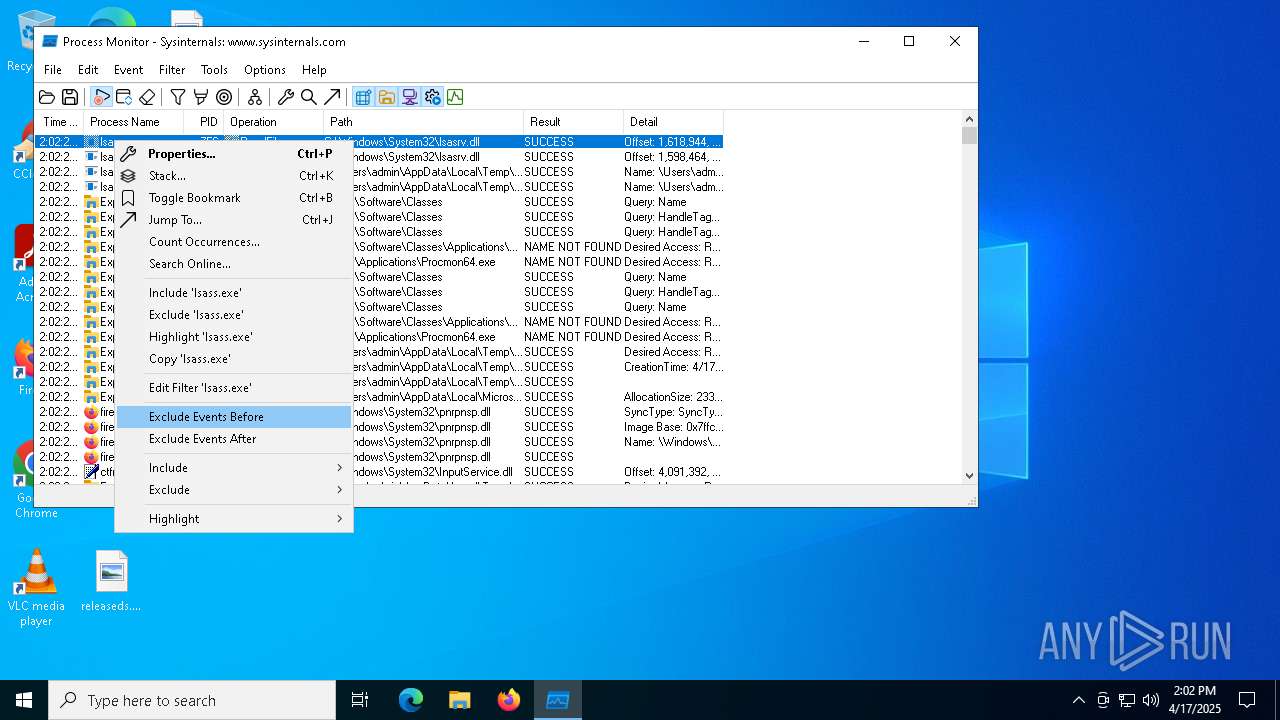Click the Path column header

pos(424,122)
